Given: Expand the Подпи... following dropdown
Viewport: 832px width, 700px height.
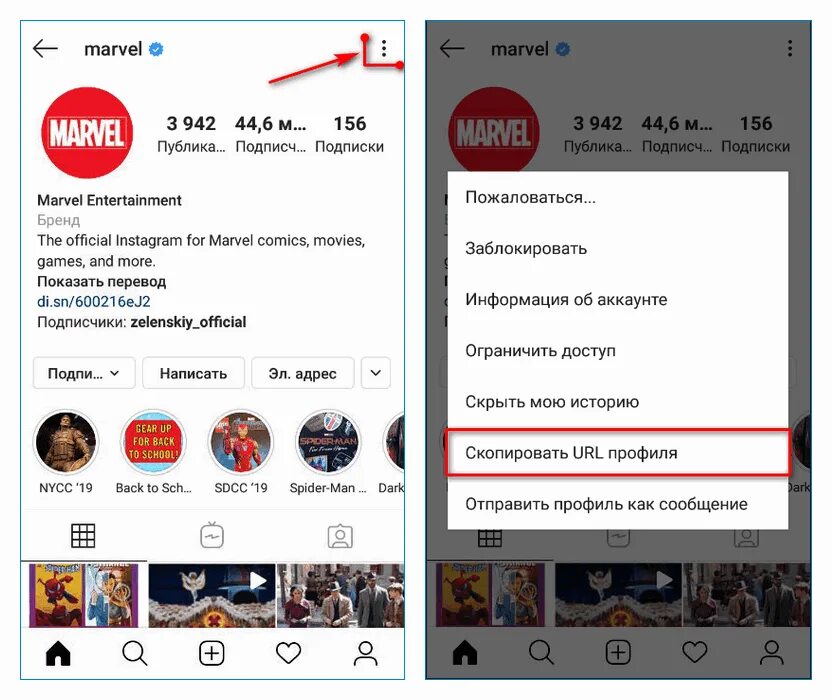Looking at the screenshot, I should click(84, 373).
